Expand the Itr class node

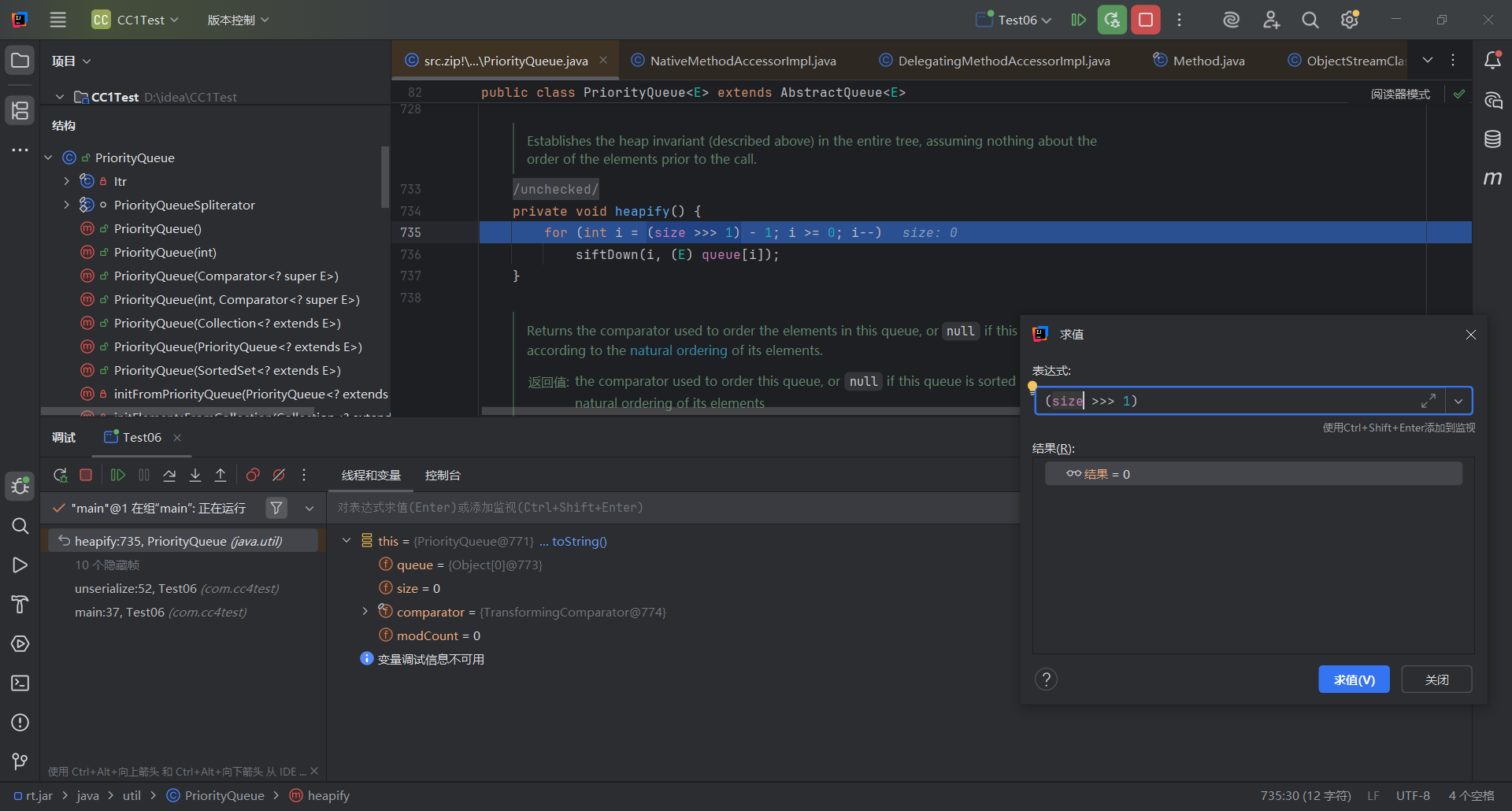67,181
